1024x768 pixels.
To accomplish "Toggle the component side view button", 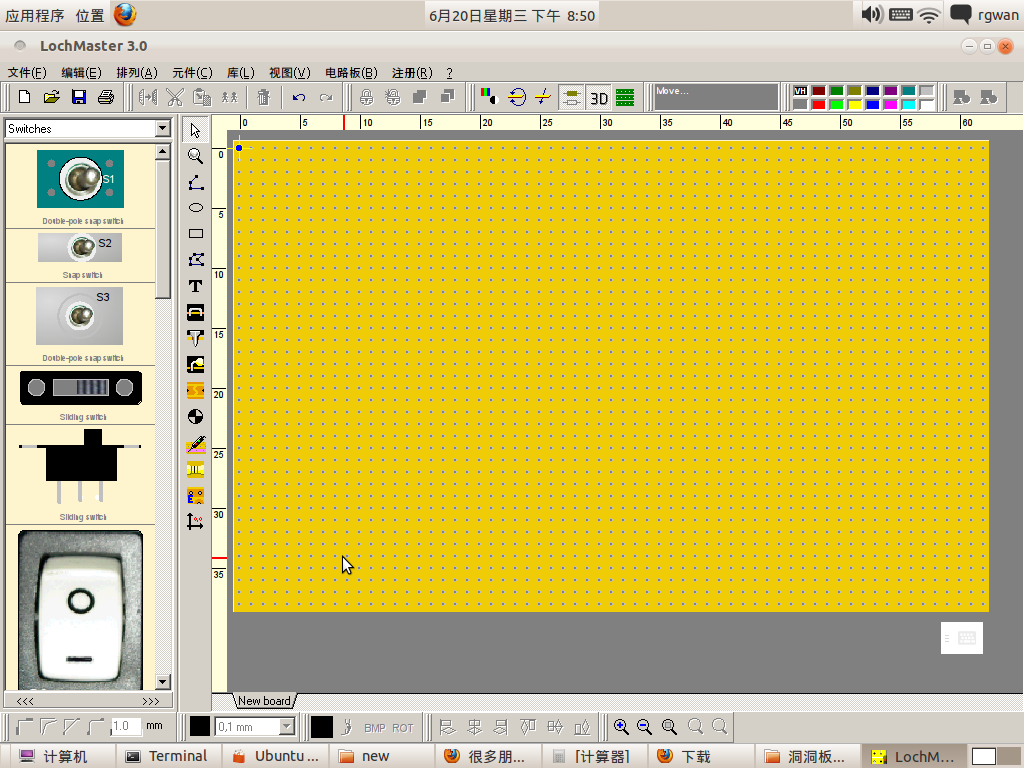I will click(572, 98).
